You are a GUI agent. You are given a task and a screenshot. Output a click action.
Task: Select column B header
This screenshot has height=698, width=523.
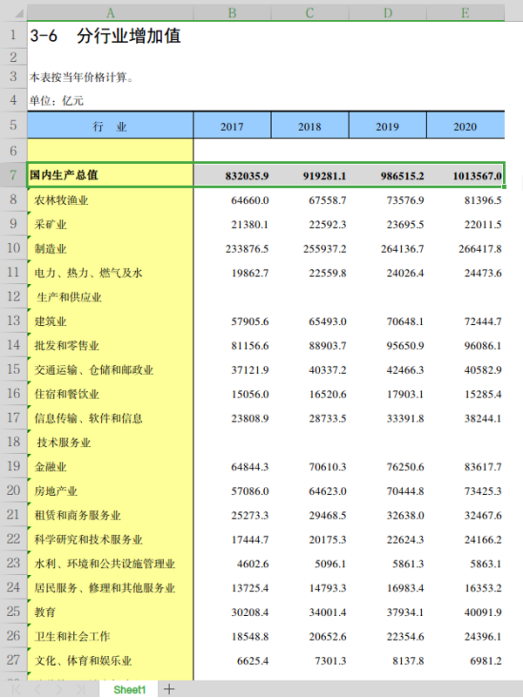tap(232, 13)
